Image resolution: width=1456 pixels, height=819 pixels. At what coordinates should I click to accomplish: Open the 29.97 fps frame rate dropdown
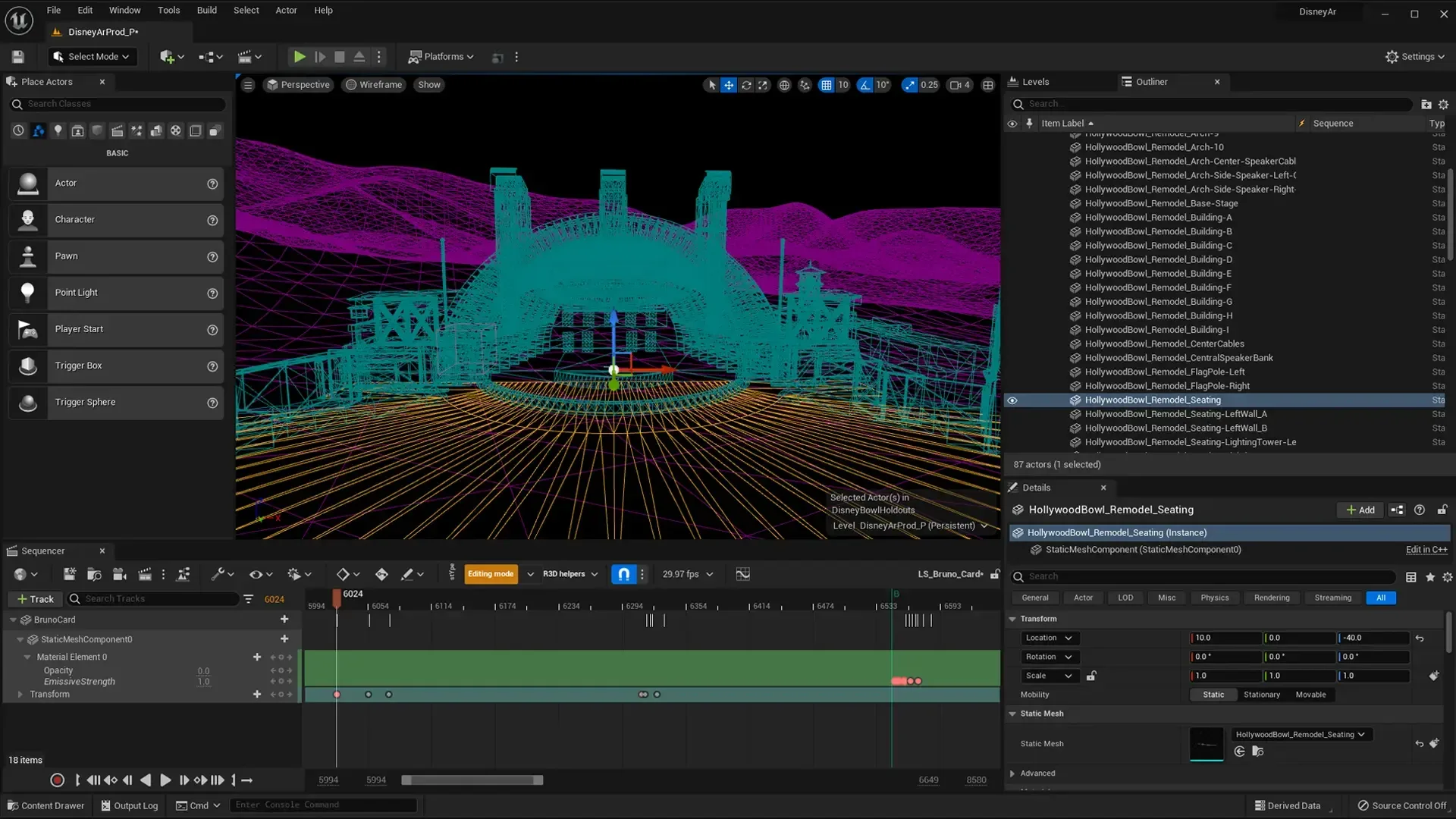688,574
